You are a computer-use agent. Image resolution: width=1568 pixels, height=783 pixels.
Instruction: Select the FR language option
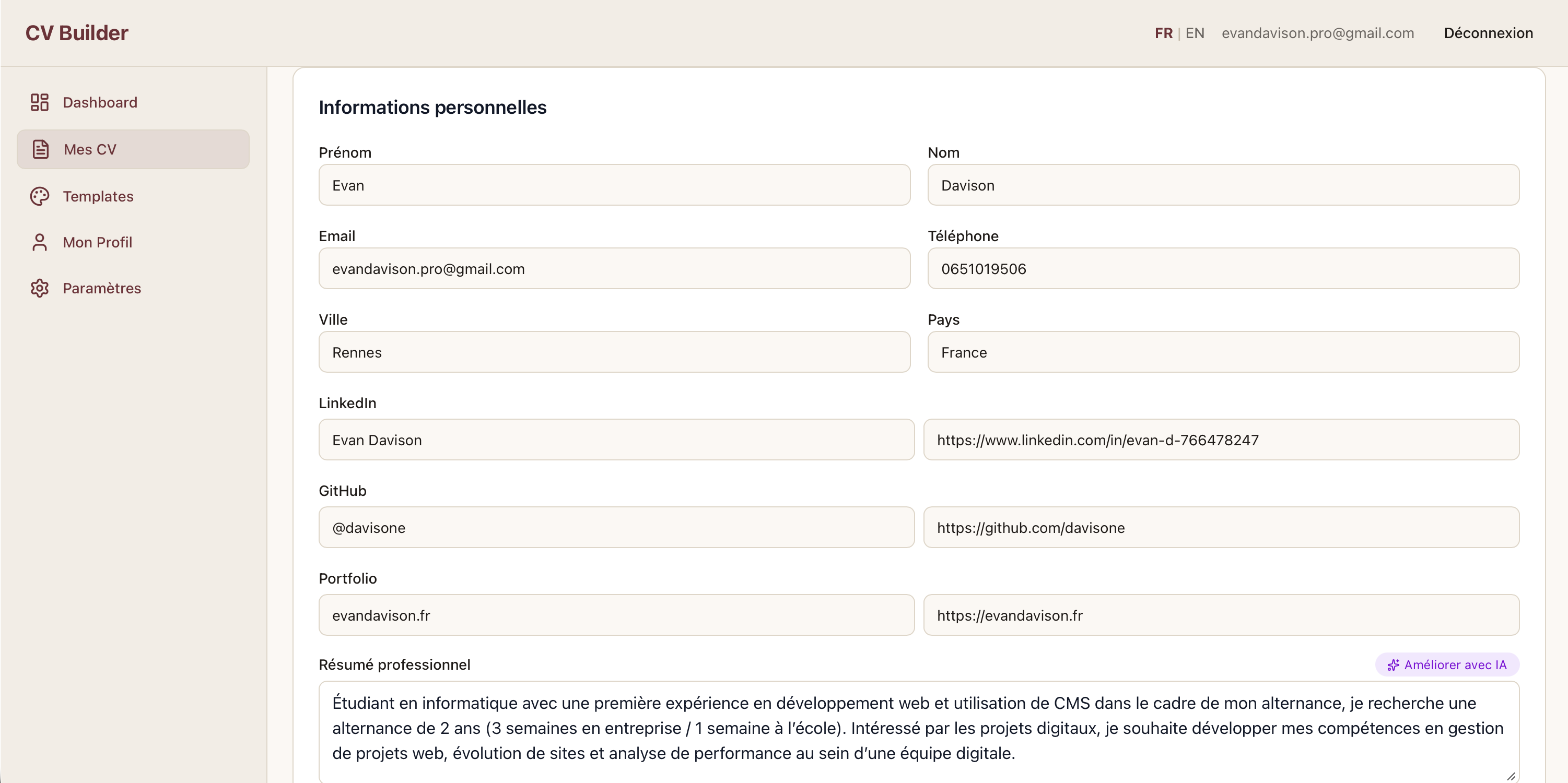pyautogui.click(x=1163, y=33)
